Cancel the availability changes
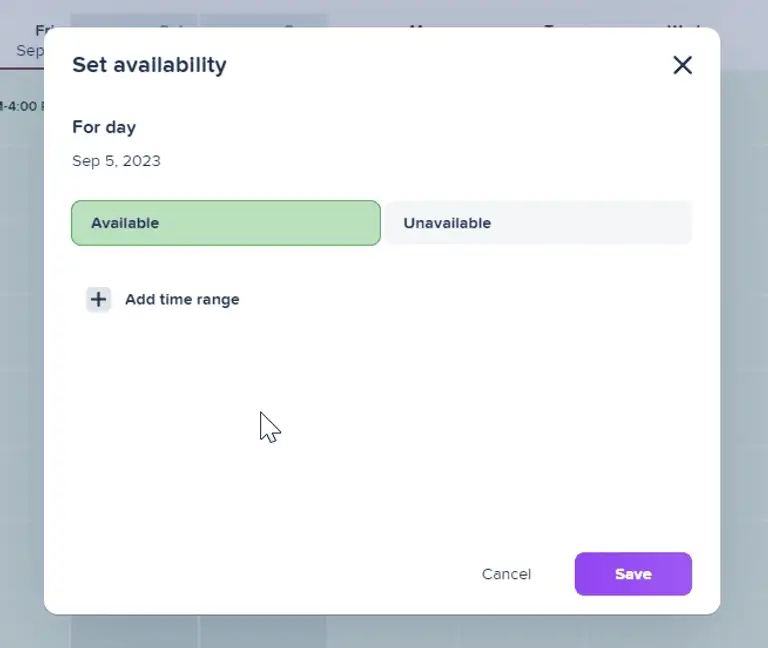This screenshot has width=768, height=648. [x=506, y=574]
